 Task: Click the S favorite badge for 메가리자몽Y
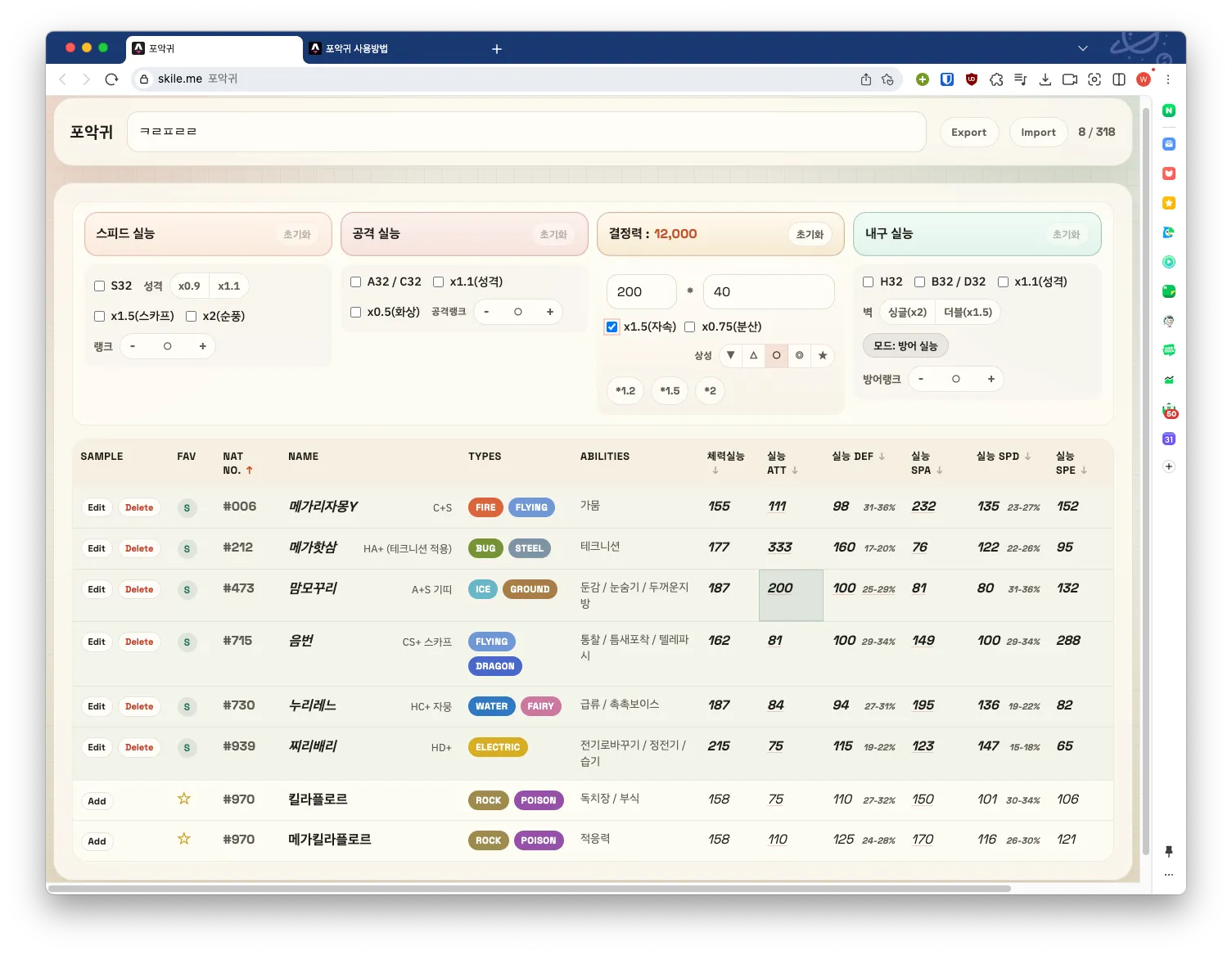(x=187, y=508)
